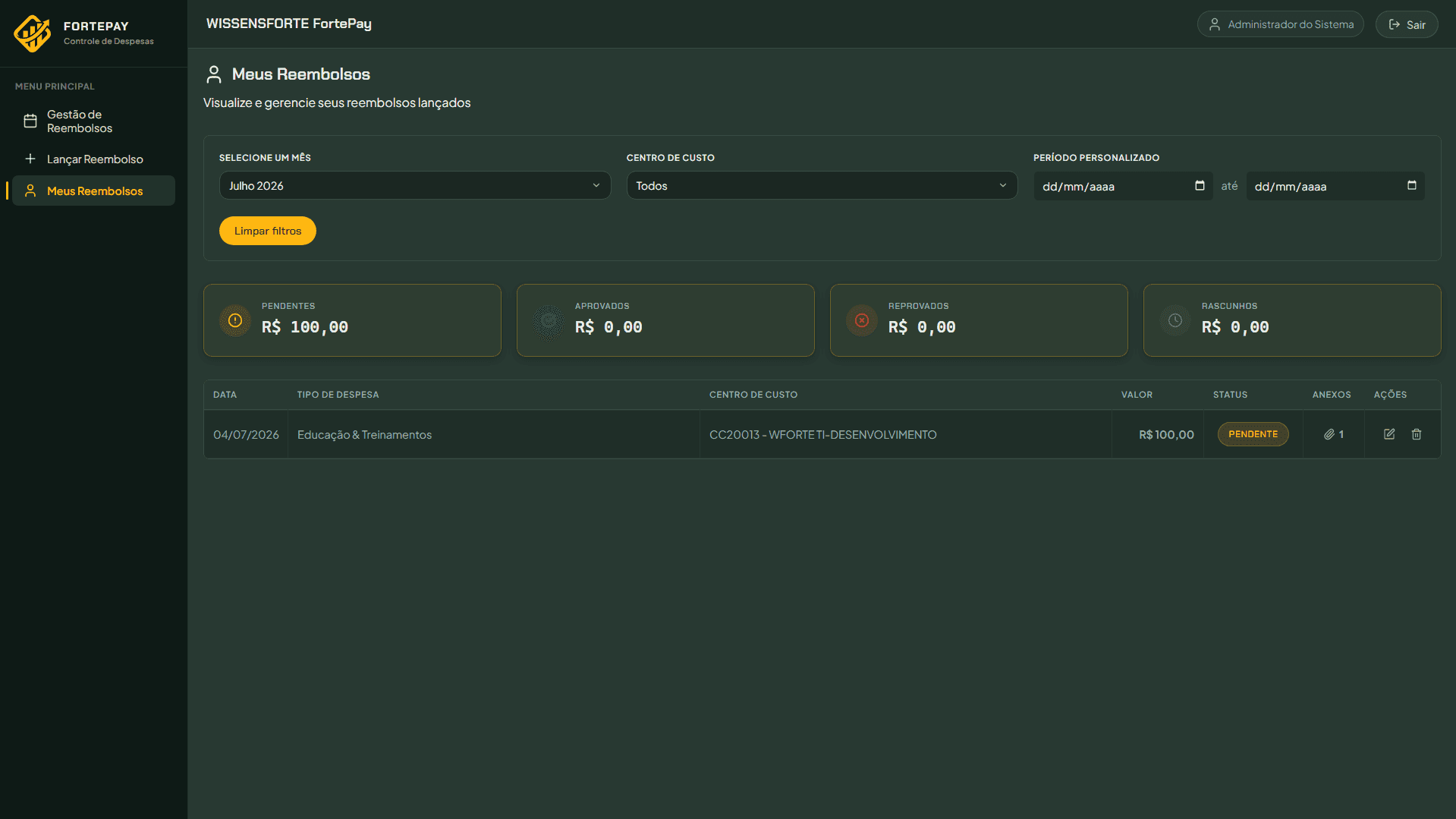Click the person icon by page title Meus Reembolsos

[214, 74]
